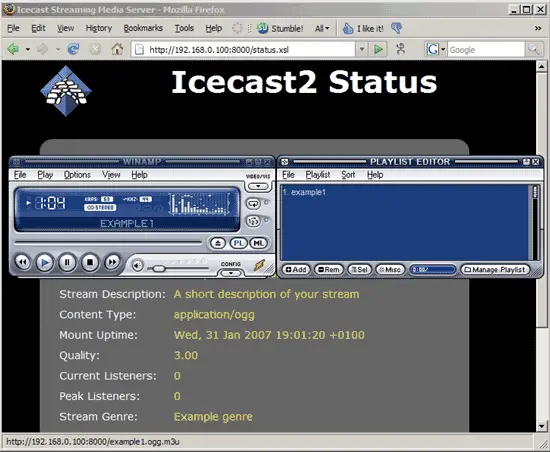Open the Playlist Editor Misc options menu

(x=390, y=270)
